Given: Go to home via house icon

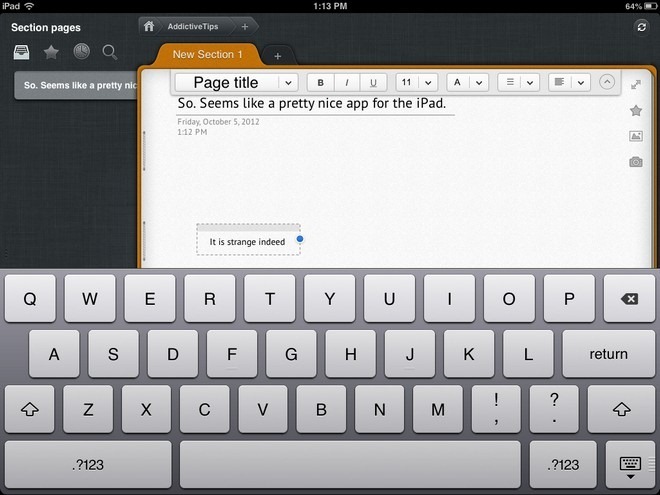Looking at the screenshot, I should coord(149,27).
